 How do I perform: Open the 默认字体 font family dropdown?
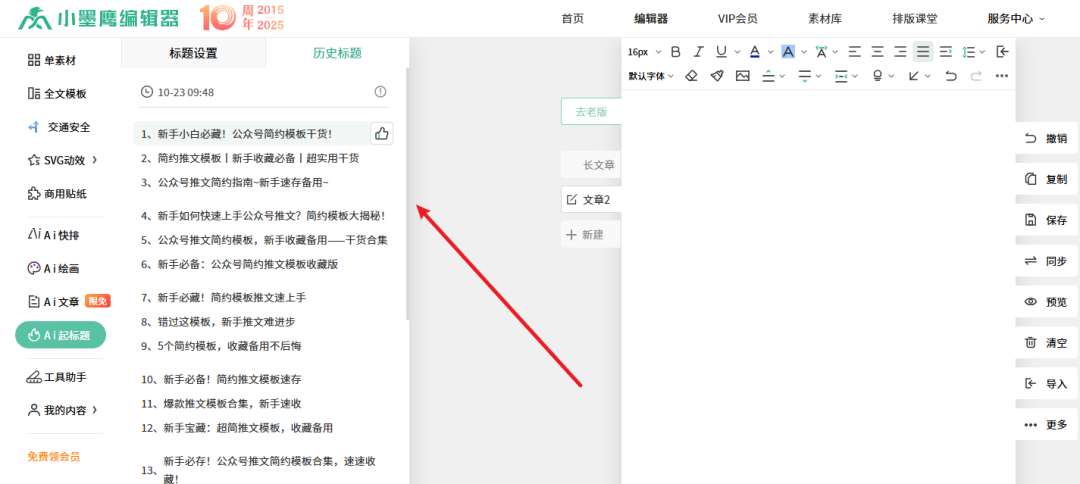(x=651, y=76)
